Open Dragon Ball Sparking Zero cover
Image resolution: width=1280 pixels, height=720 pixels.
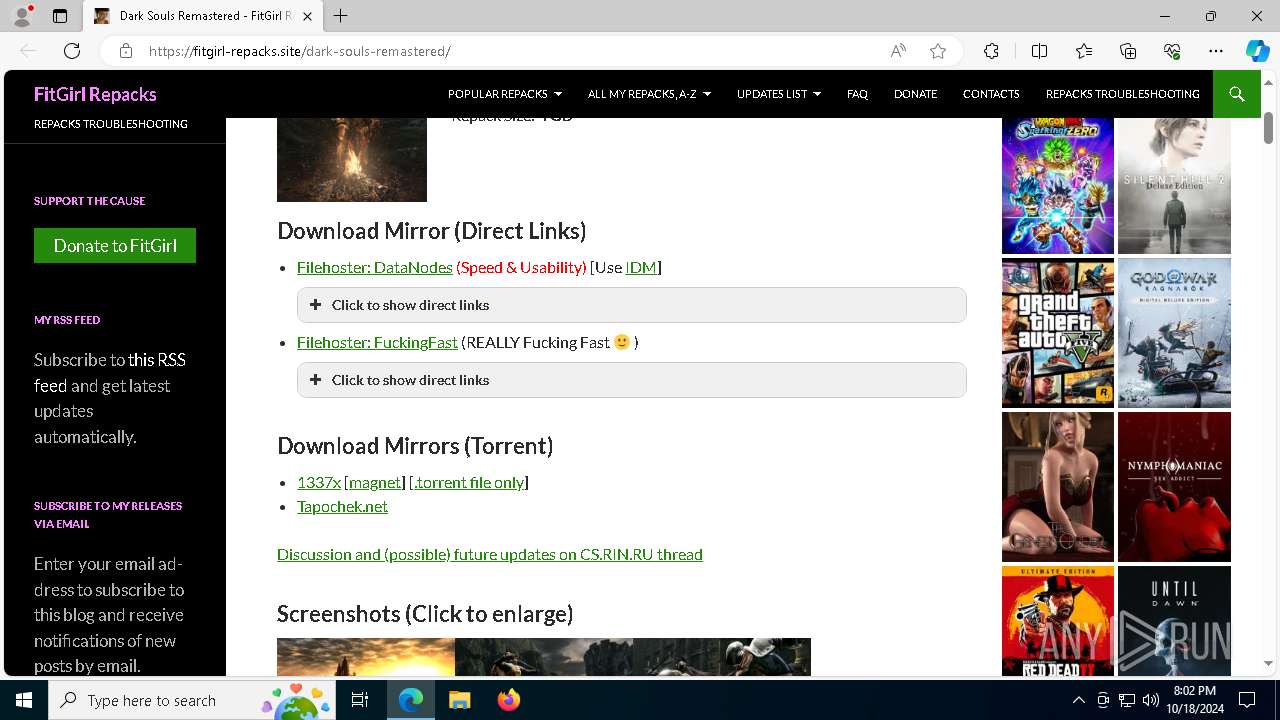[1058, 186]
